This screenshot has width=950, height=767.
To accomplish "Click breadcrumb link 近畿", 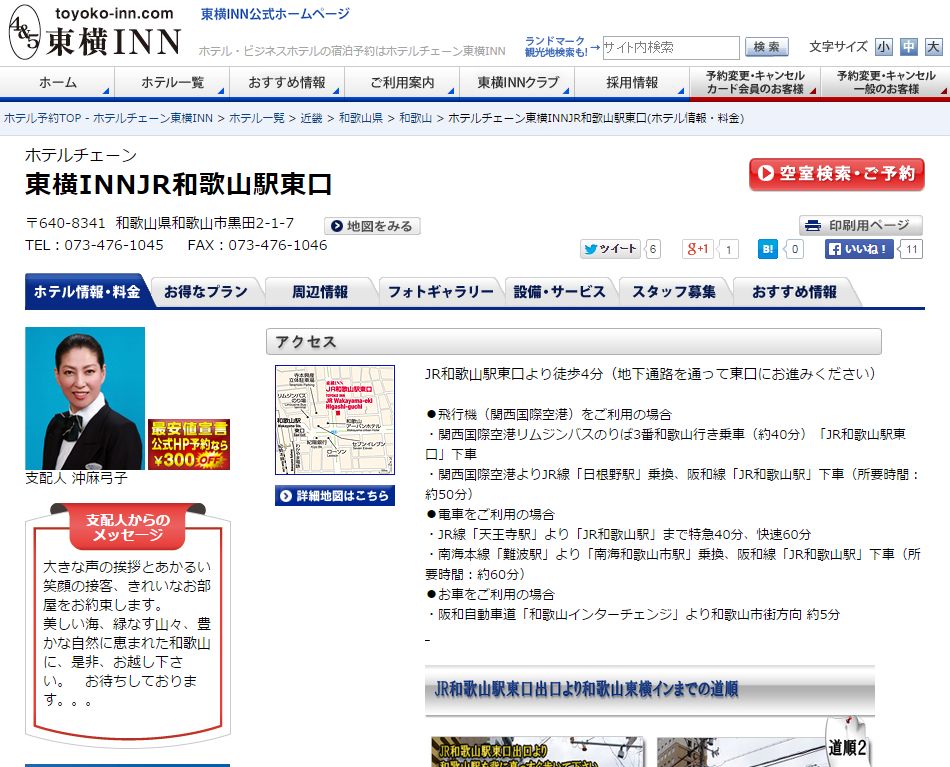I will pos(311,118).
